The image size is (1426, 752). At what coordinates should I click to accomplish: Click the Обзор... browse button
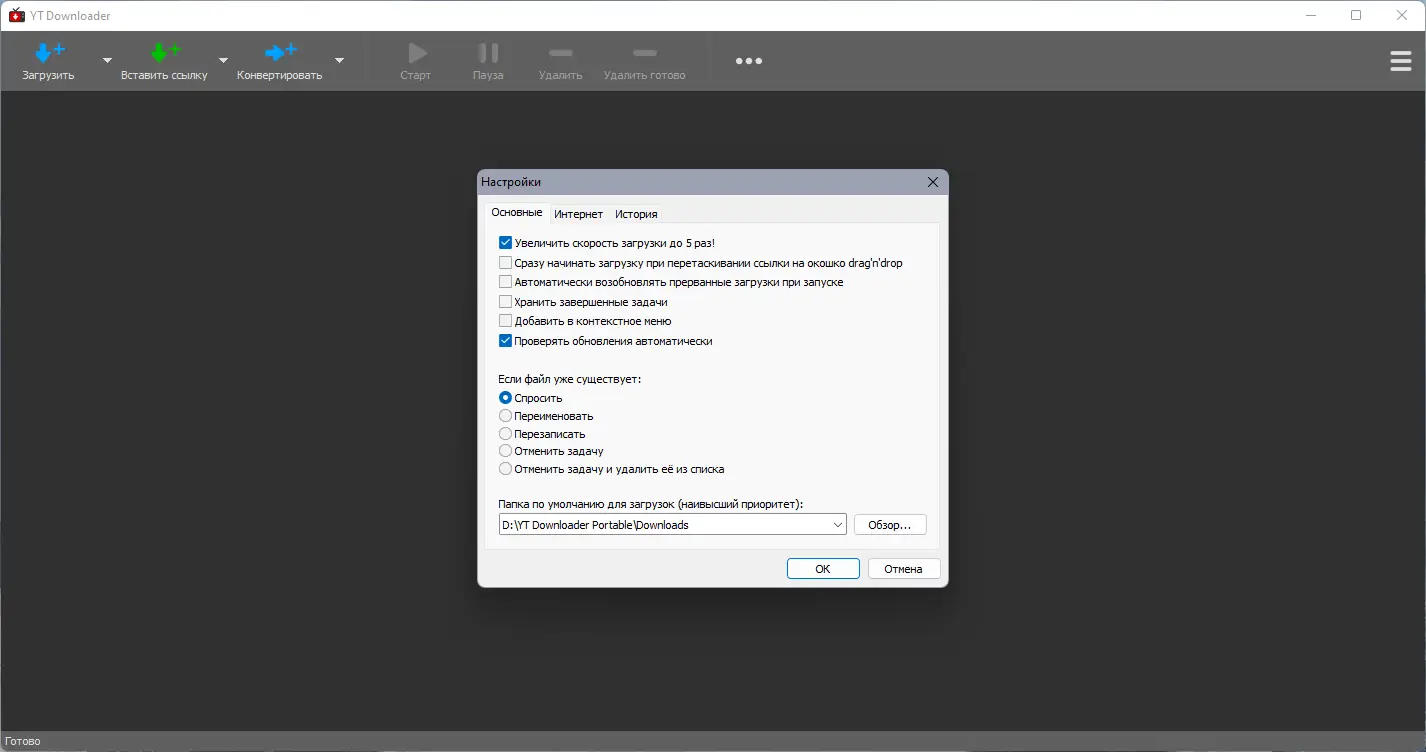click(890, 525)
